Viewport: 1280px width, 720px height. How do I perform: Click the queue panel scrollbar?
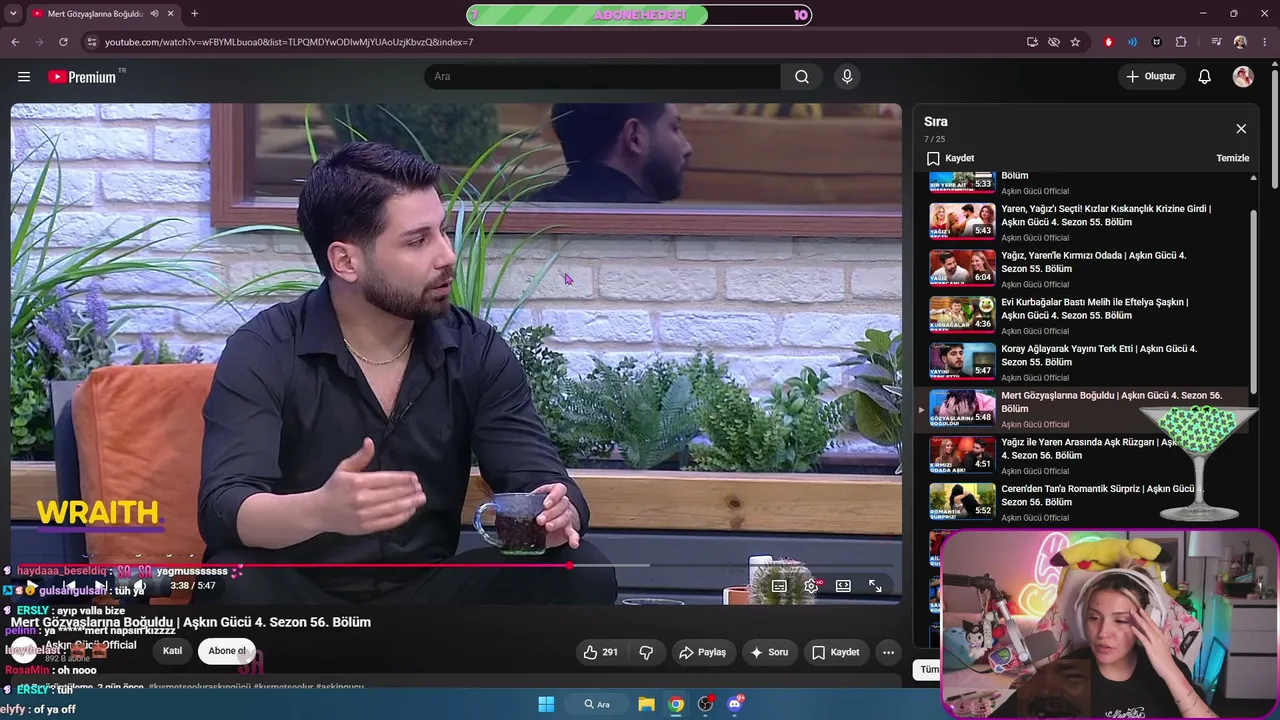(1254, 300)
